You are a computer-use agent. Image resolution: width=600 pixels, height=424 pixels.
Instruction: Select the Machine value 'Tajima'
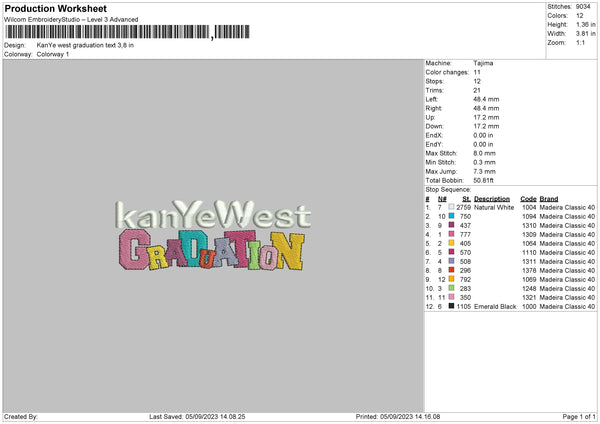coord(483,63)
